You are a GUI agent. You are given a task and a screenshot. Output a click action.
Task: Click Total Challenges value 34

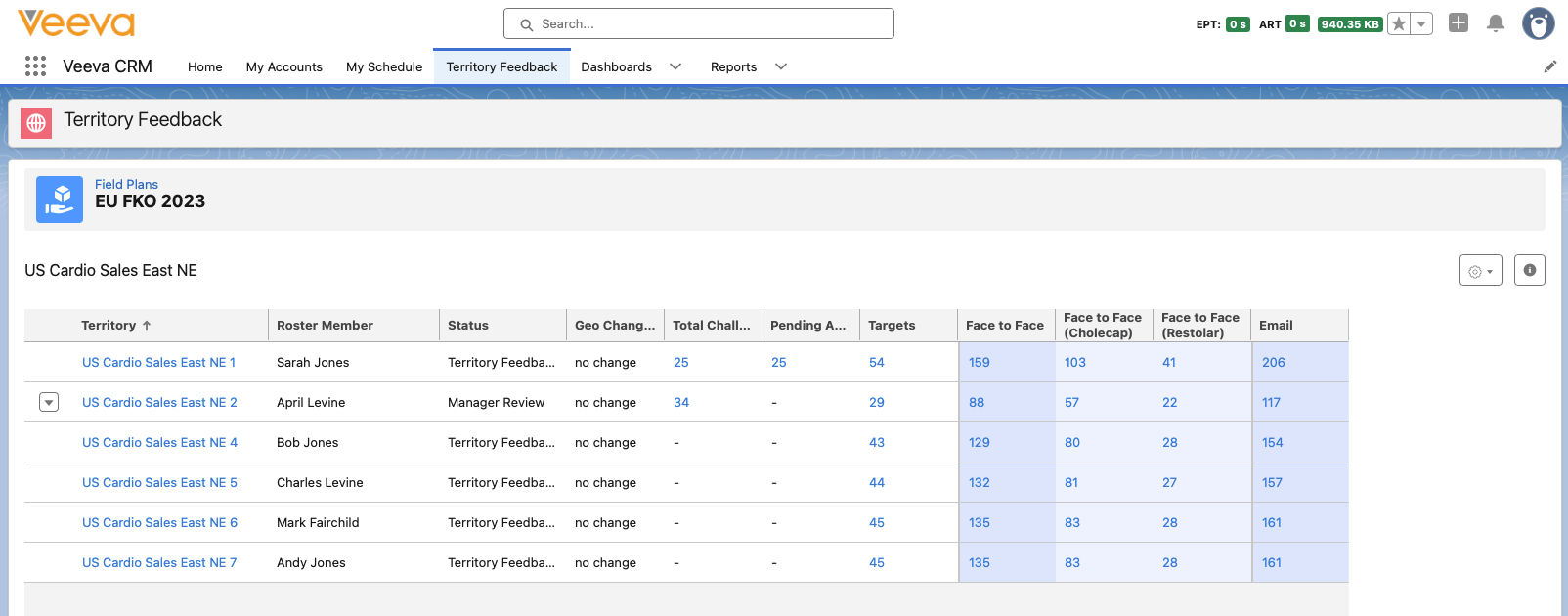point(681,402)
